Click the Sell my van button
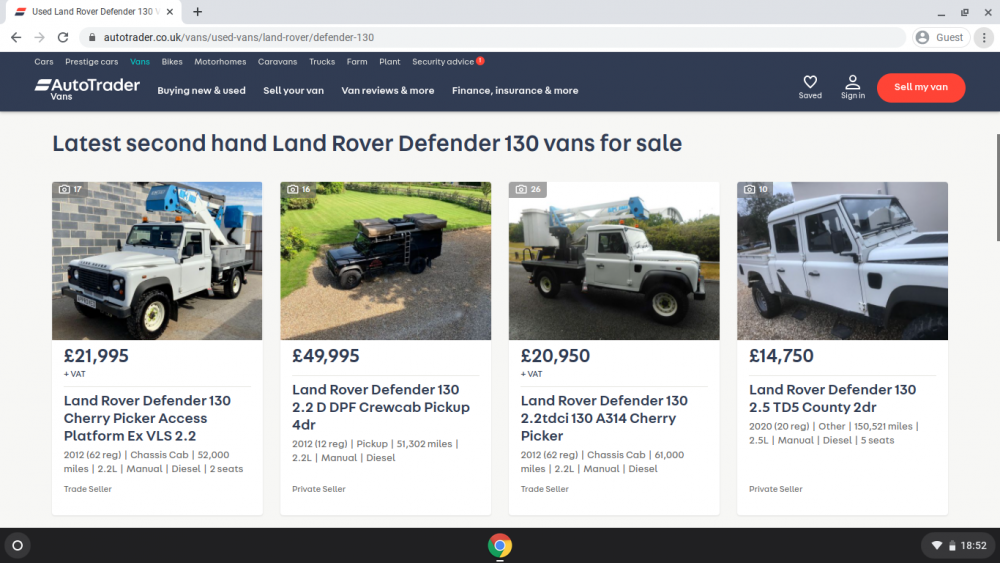Image resolution: width=1000 pixels, height=563 pixels. point(921,87)
